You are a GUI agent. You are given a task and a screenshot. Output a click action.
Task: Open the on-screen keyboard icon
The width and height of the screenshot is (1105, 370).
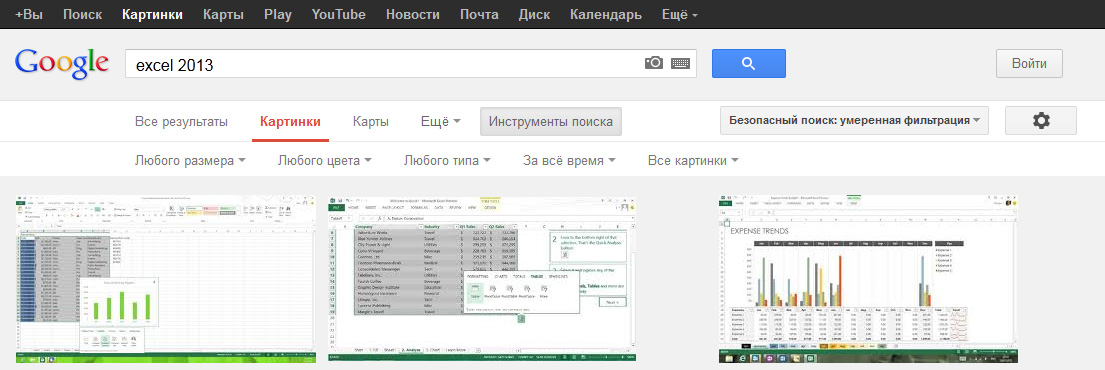(x=680, y=63)
